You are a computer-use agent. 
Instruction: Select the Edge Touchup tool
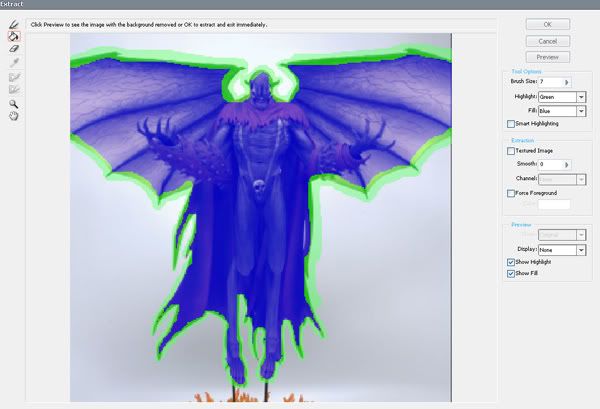[14, 89]
